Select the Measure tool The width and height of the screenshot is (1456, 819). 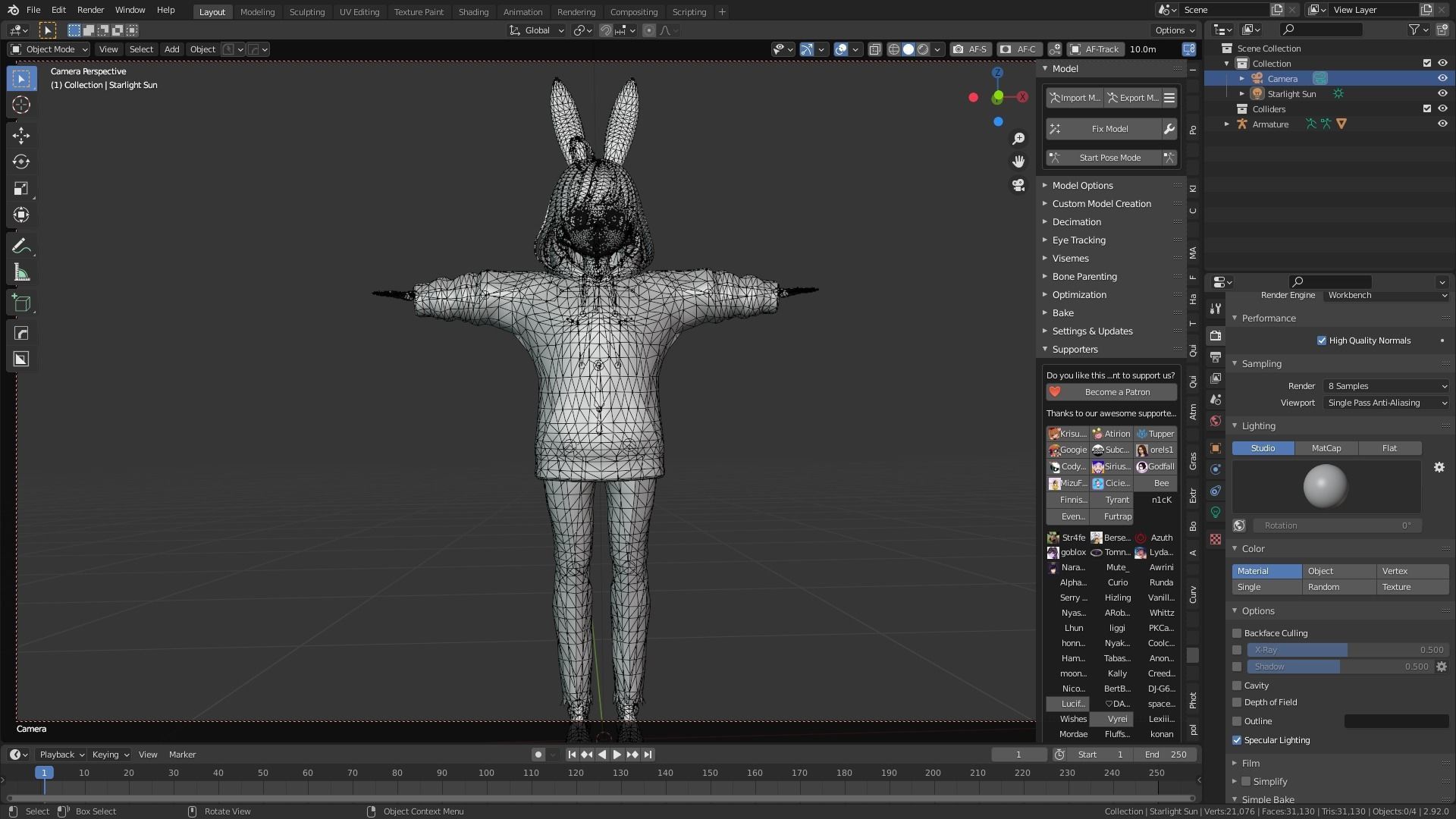coord(21,273)
